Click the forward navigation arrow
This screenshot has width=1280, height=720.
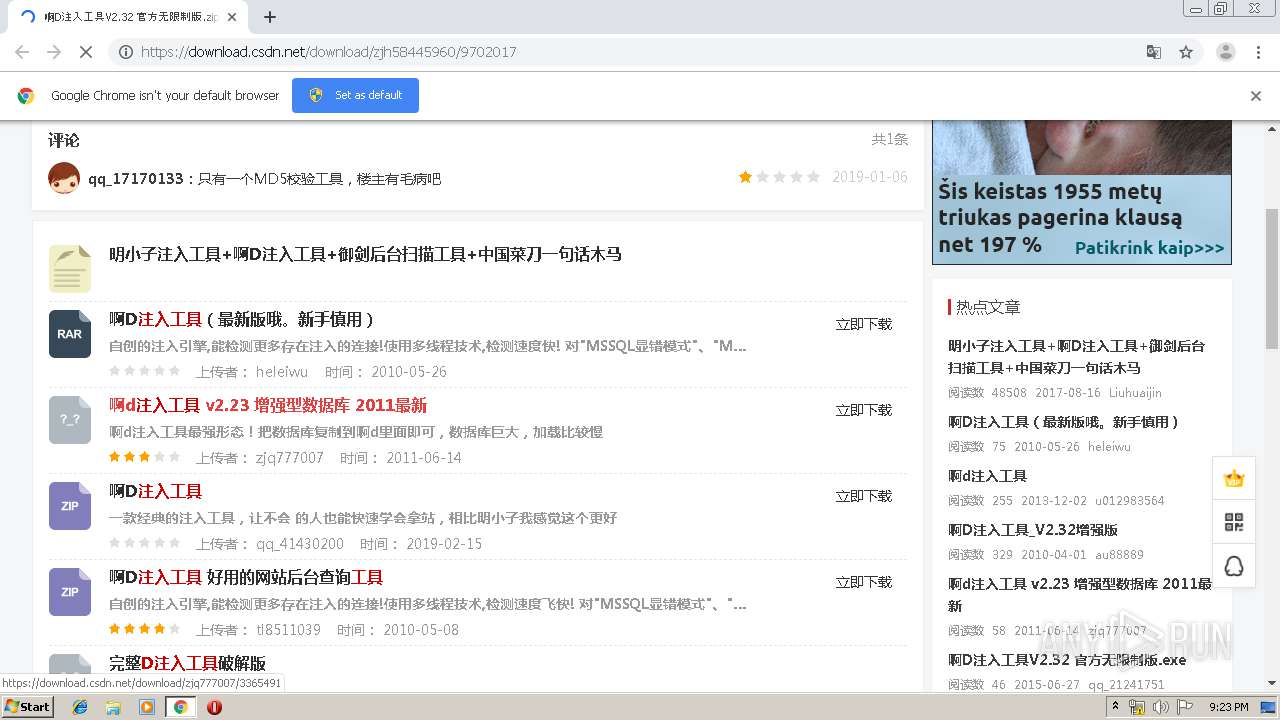(x=54, y=52)
